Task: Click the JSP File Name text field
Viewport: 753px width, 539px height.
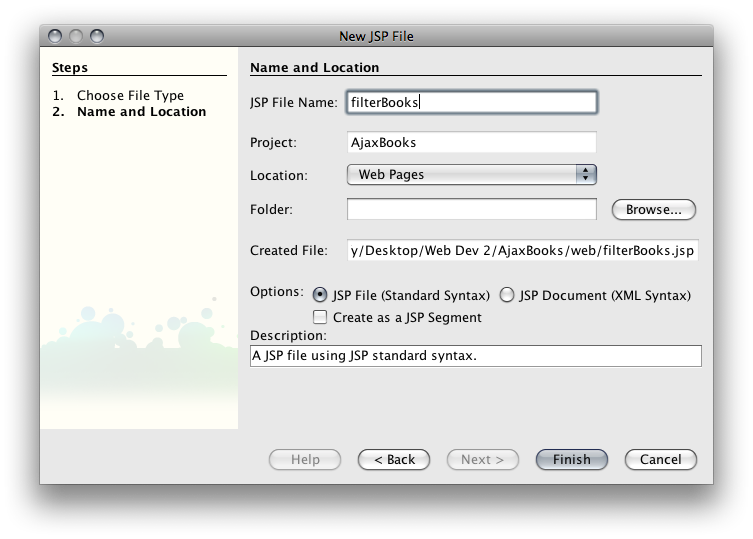Action: pos(472,102)
